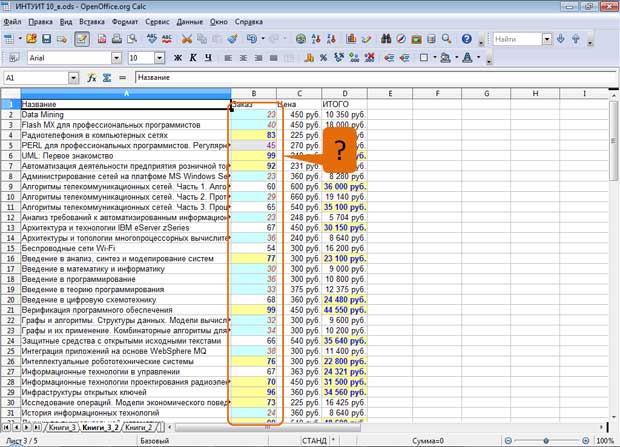Align text left
620x447 pixels.
pyautogui.click(x=228, y=58)
